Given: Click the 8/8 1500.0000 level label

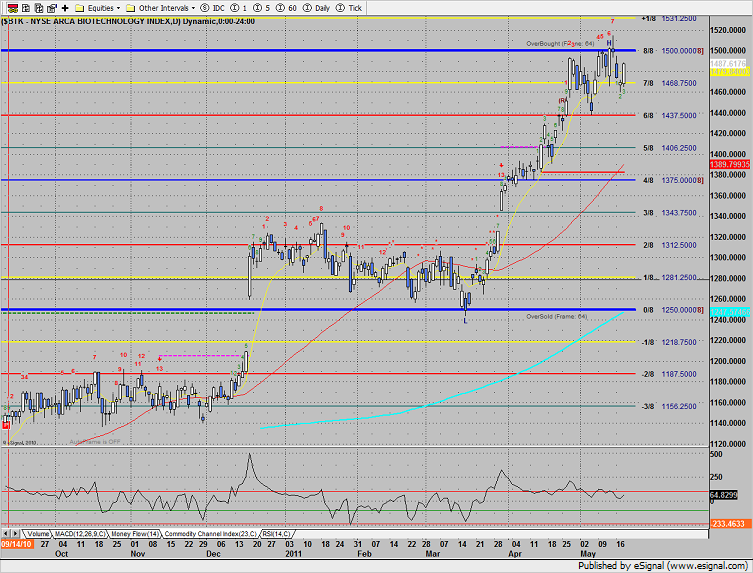Looking at the screenshot, I should click(673, 51).
